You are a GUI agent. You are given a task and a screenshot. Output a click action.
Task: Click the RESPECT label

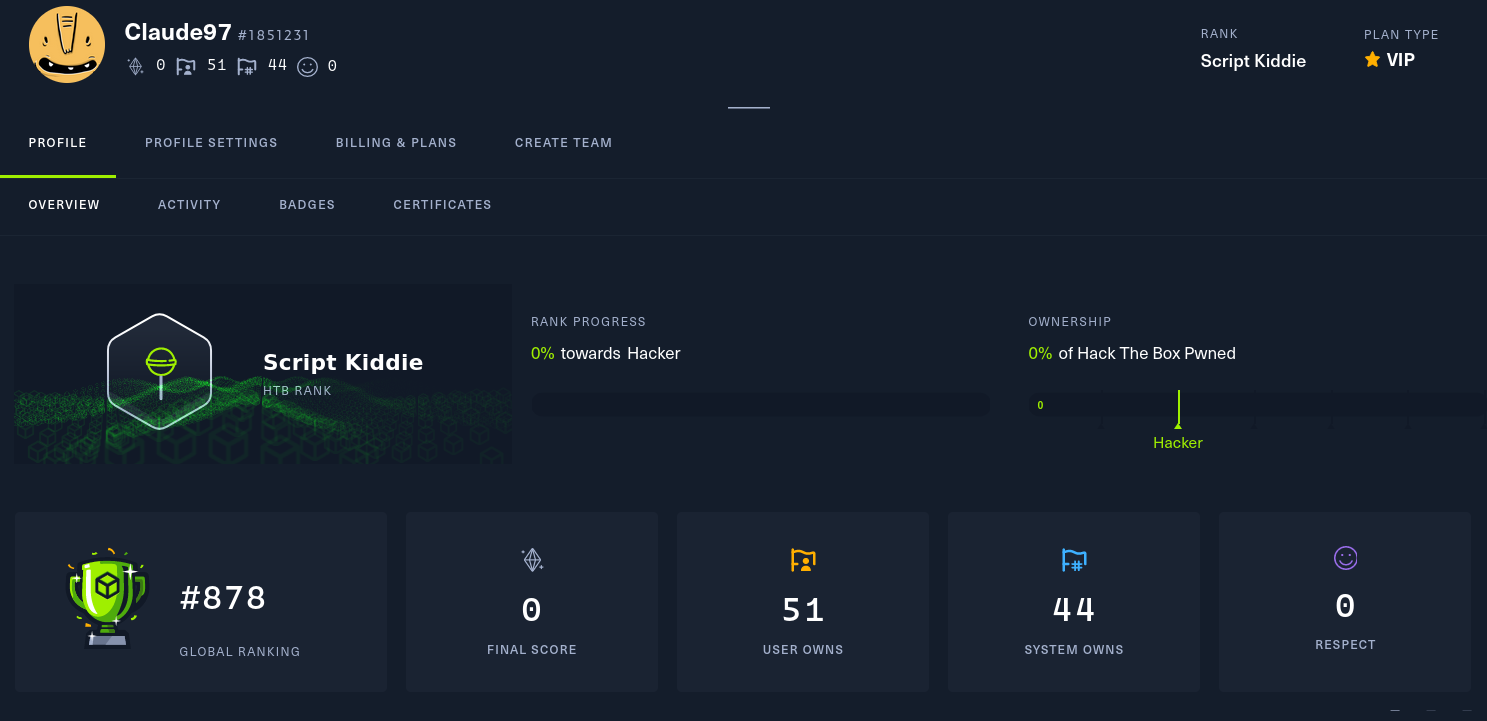coord(1345,645)
